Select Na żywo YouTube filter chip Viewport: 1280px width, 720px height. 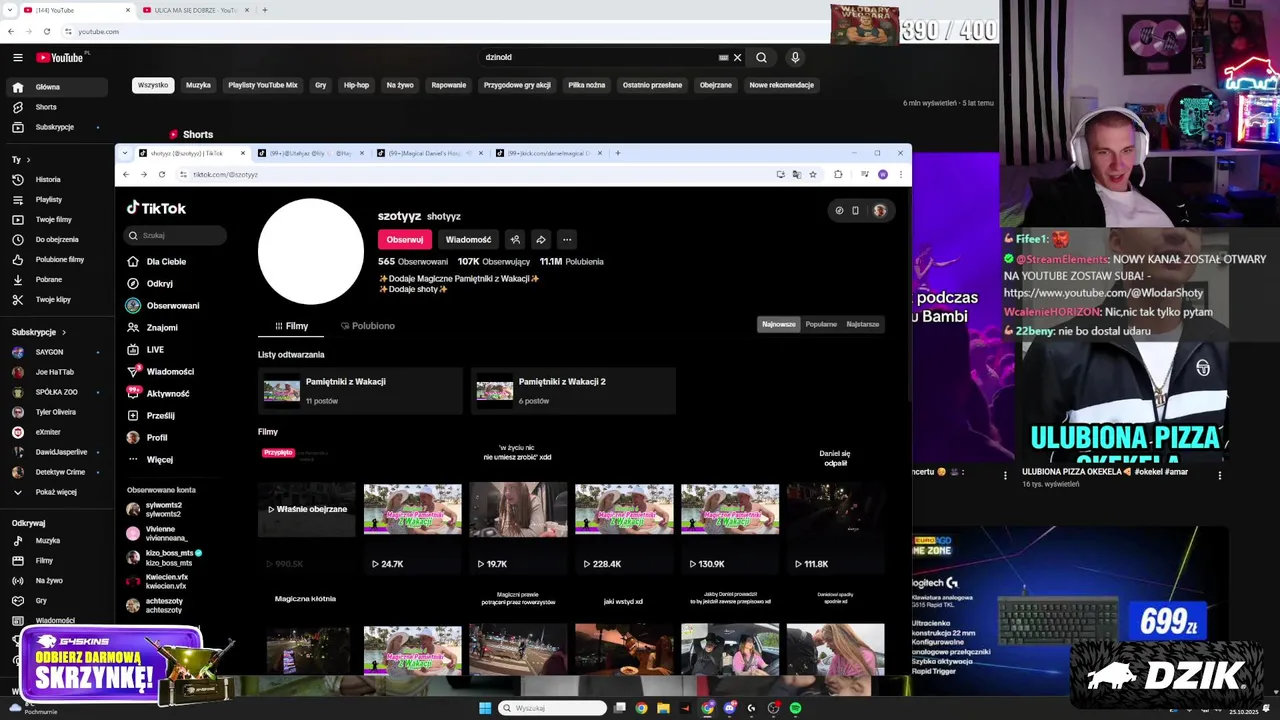[400, 85]
